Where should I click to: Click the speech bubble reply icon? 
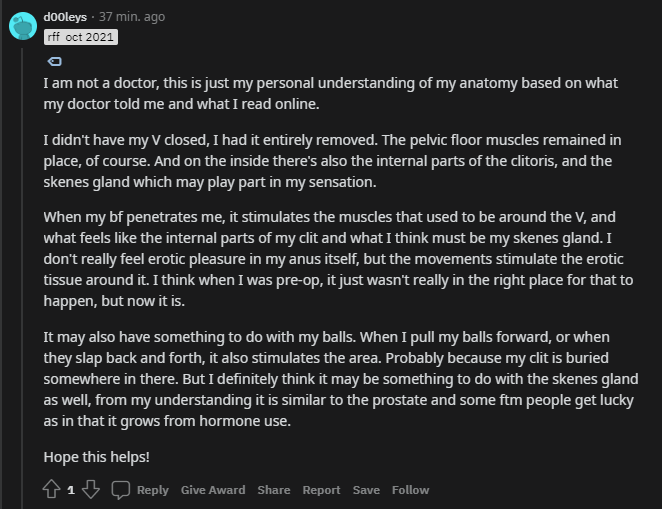click(x=121, y=490)
